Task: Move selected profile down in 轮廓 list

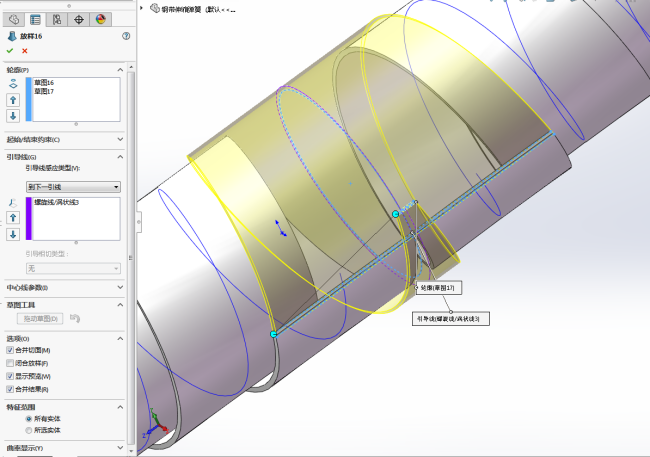Action: pyautogui.click(x=13, y=116)
